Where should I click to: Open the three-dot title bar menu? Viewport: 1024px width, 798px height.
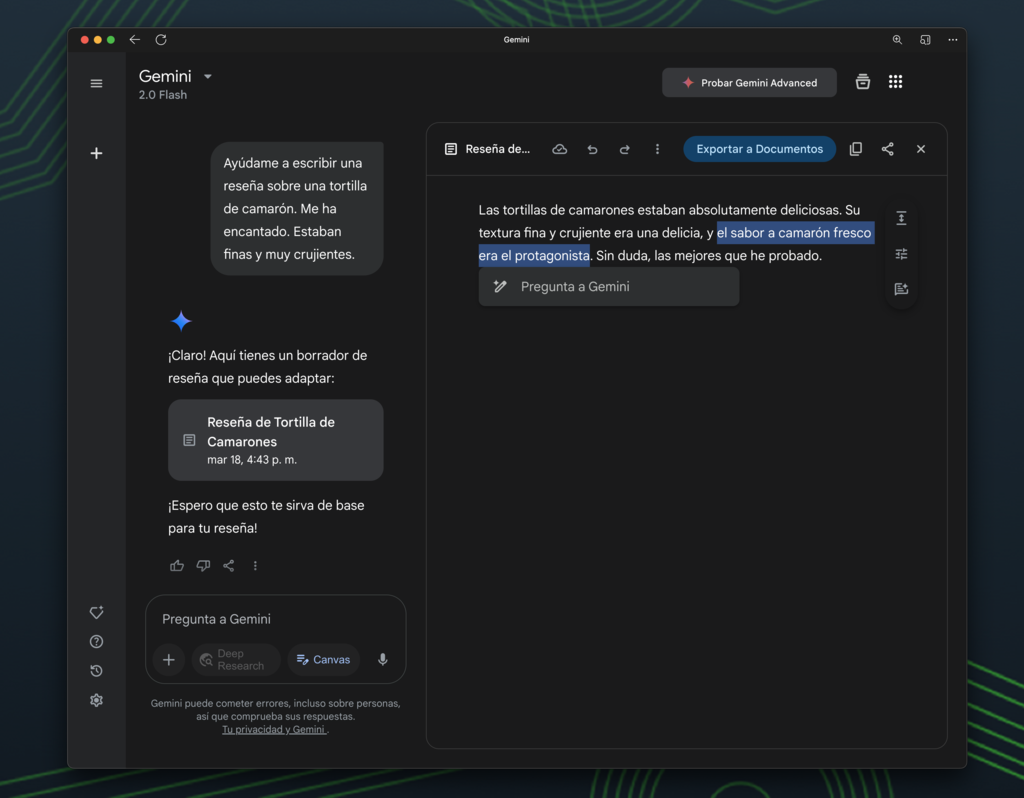pos(953,40)
